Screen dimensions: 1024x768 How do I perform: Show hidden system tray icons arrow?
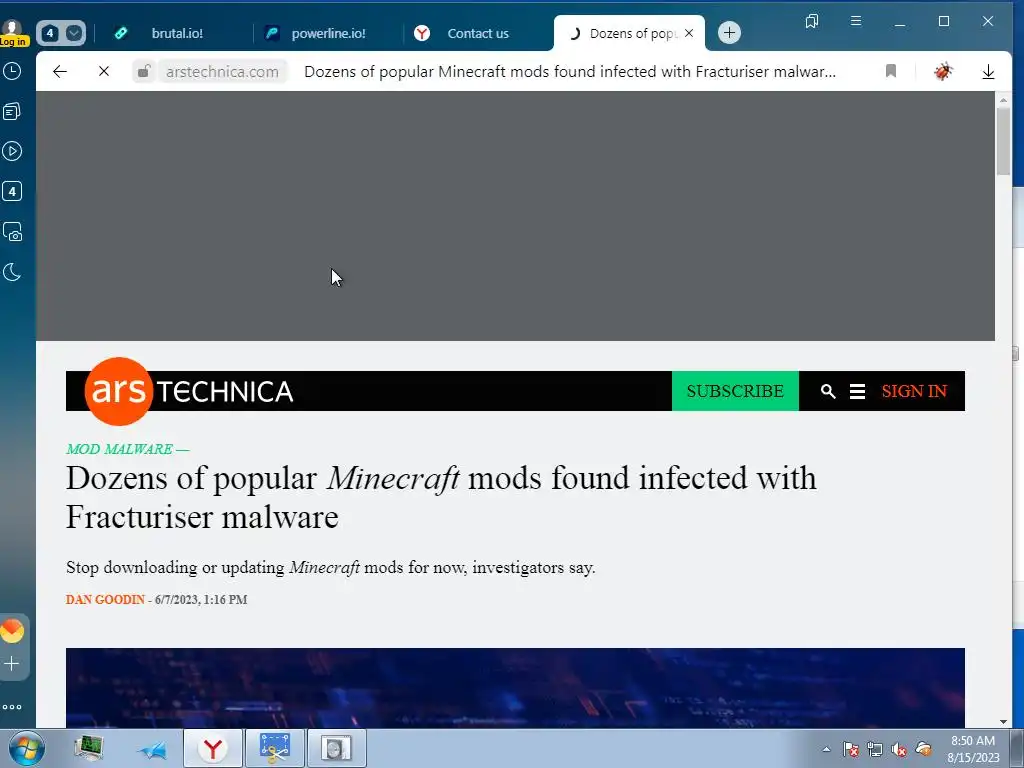pos(826,749)
